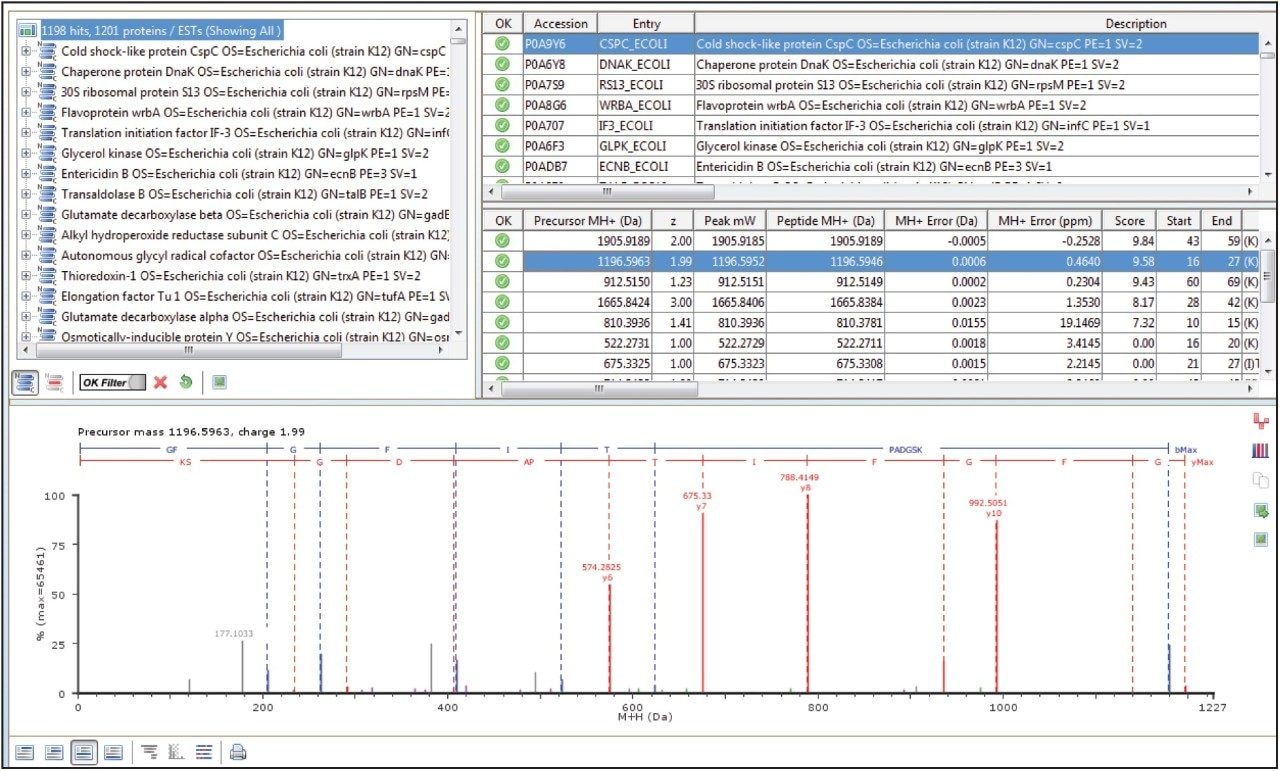Viewport: 1280px width, 771px height.
Task: Click the green image export icon beside the refresh arrow
Action: click(x=220, y=382)
